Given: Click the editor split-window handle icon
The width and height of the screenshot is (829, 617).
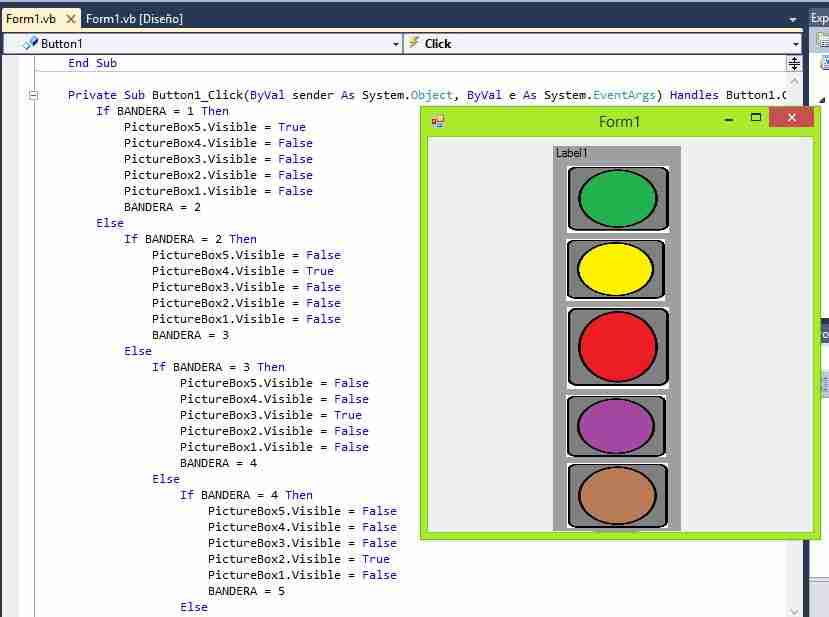Looking at the screenshot, I should click(794, 64).
